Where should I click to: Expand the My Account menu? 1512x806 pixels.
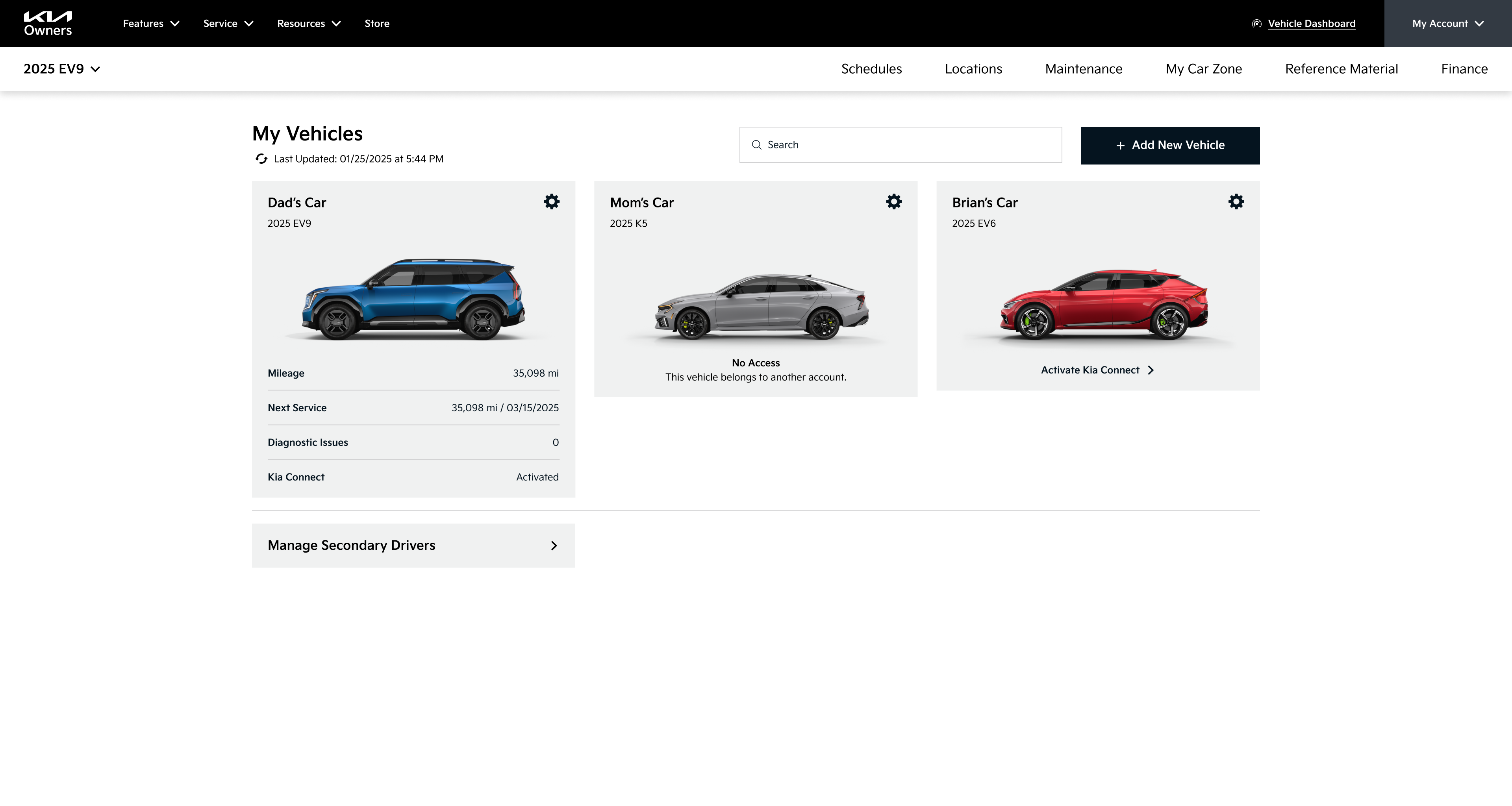click(1447, 24)
